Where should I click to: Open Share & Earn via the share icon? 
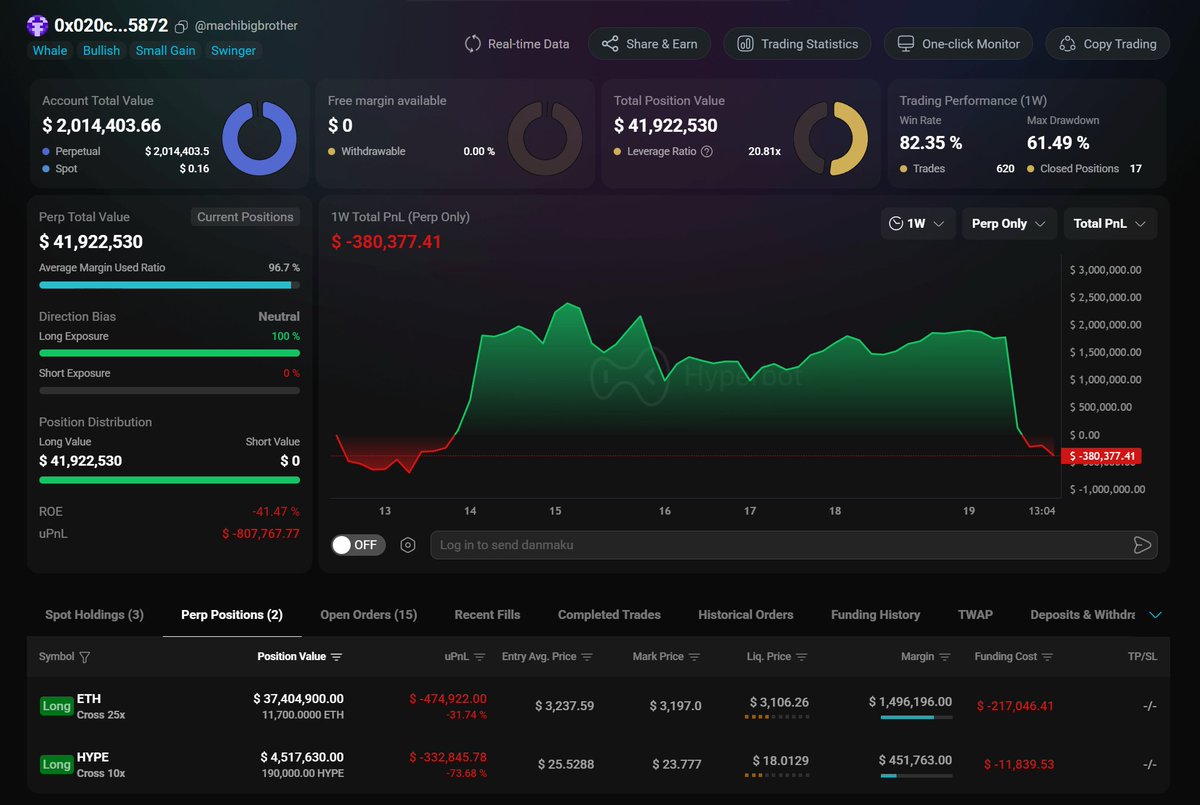tap(611, 44)
